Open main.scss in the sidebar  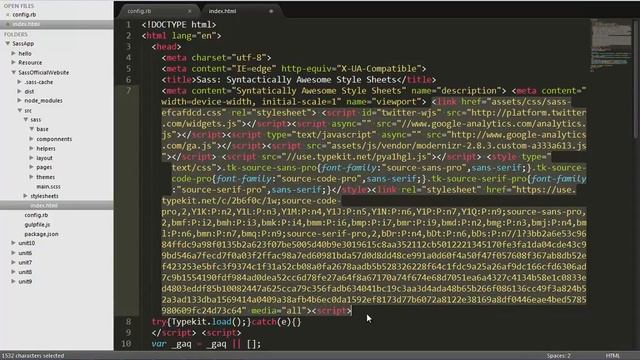coord(48,187)
